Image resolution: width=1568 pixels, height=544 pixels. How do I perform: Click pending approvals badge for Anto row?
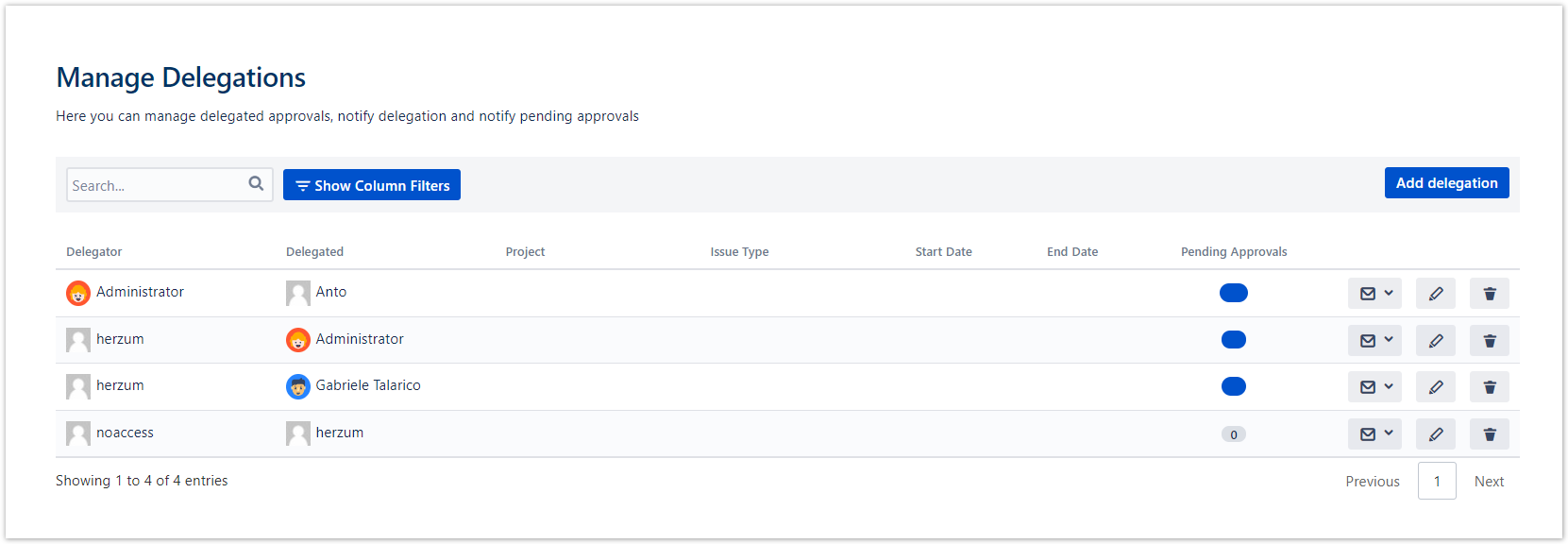click(x=1233, y=293)
